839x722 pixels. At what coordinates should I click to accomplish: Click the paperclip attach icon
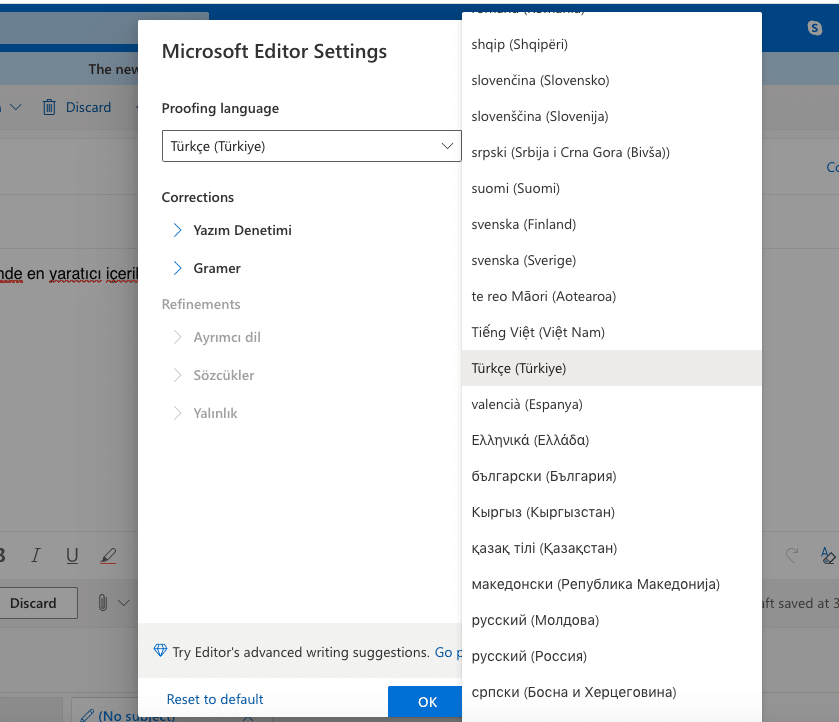click(103, 603)
